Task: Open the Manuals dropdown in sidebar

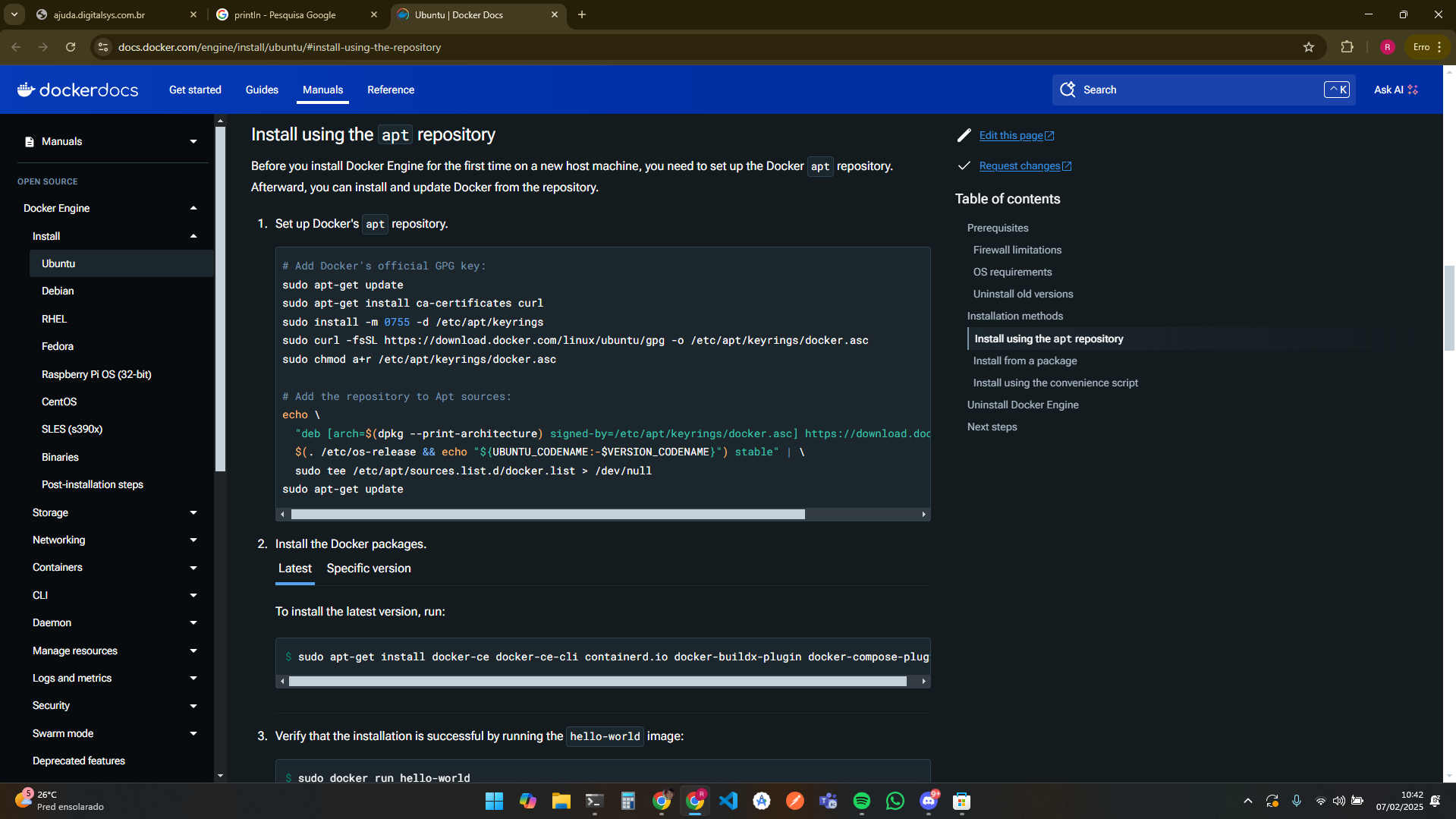Action: pyautogui.click(x=193, y=142)
